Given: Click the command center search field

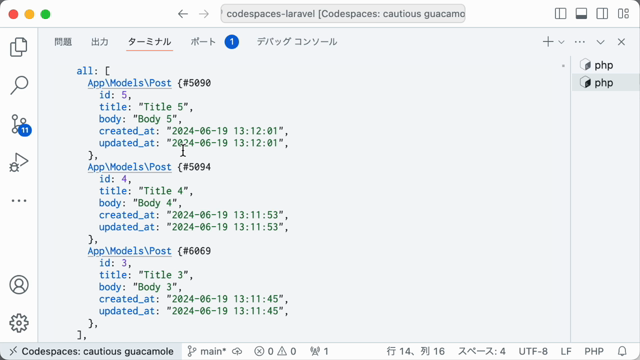Looking at the screenshot, I should [x=343, y=14].
